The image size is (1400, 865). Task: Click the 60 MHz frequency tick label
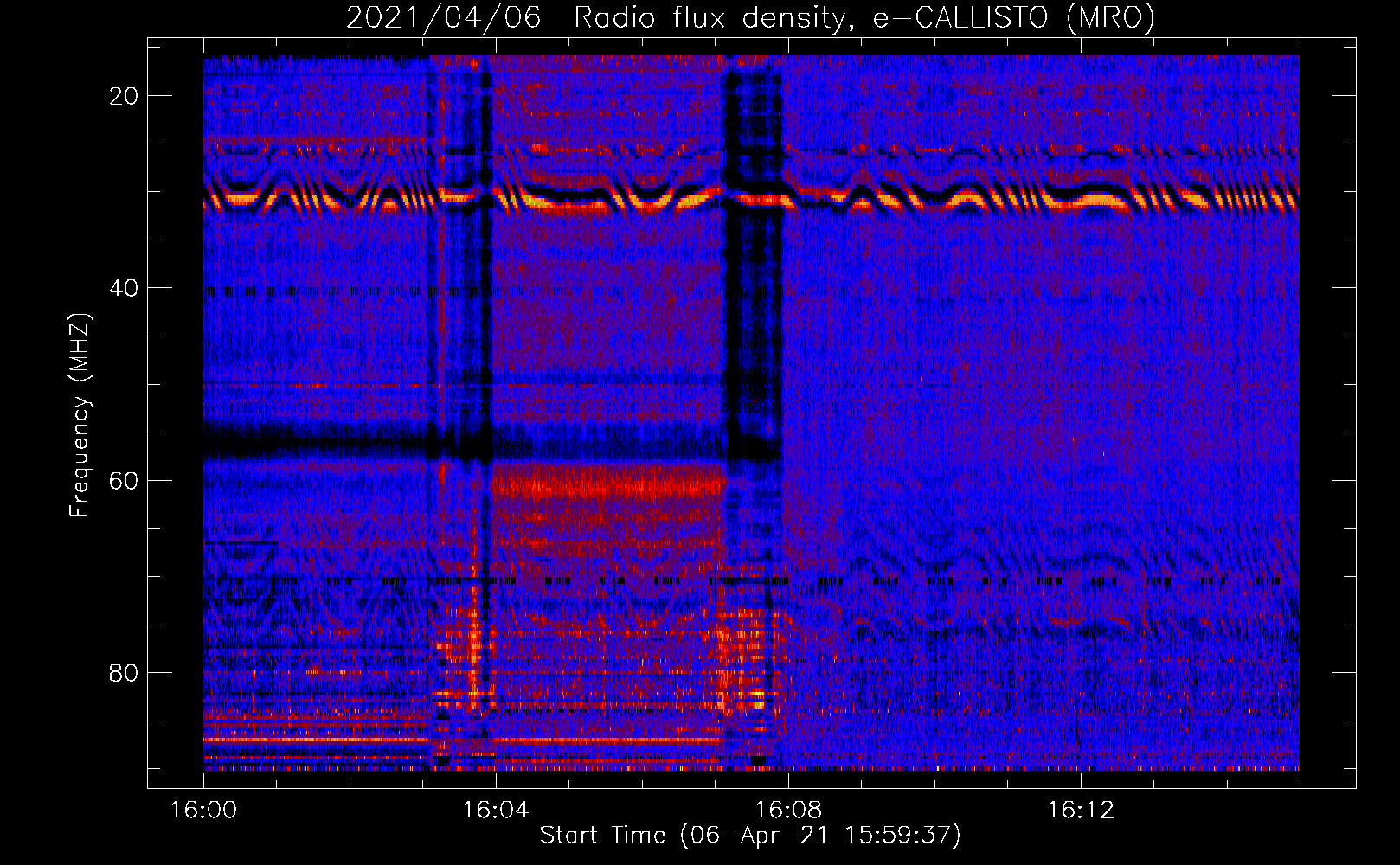coord(124,480)
